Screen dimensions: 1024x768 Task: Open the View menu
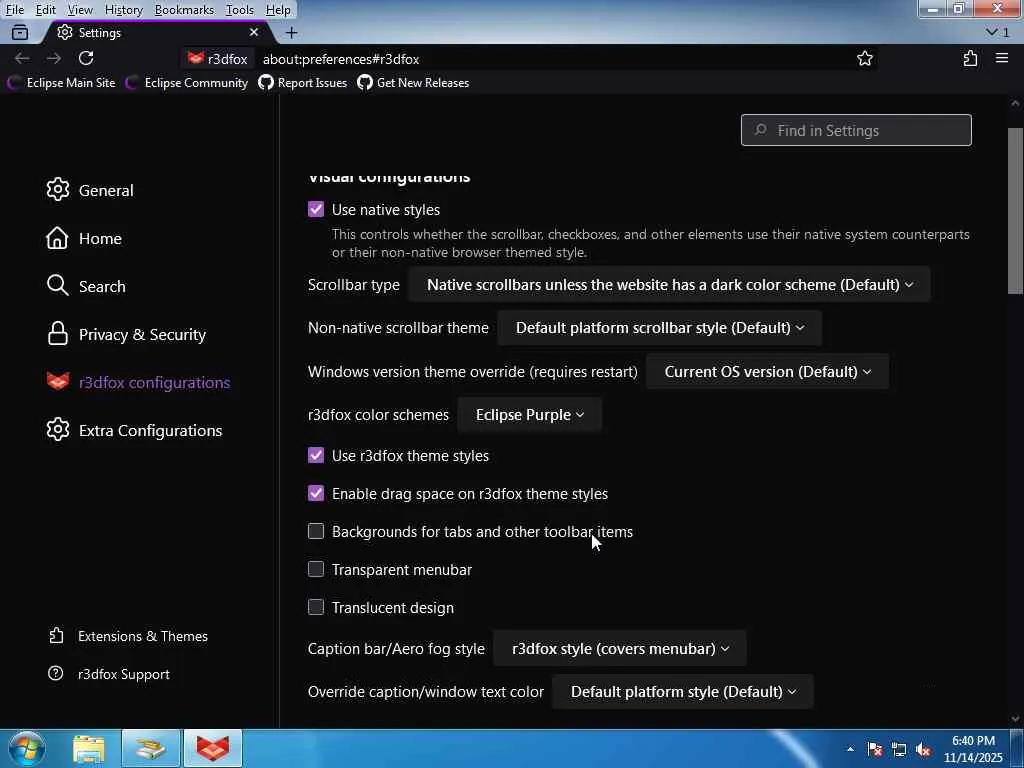[x=80, y=10]
